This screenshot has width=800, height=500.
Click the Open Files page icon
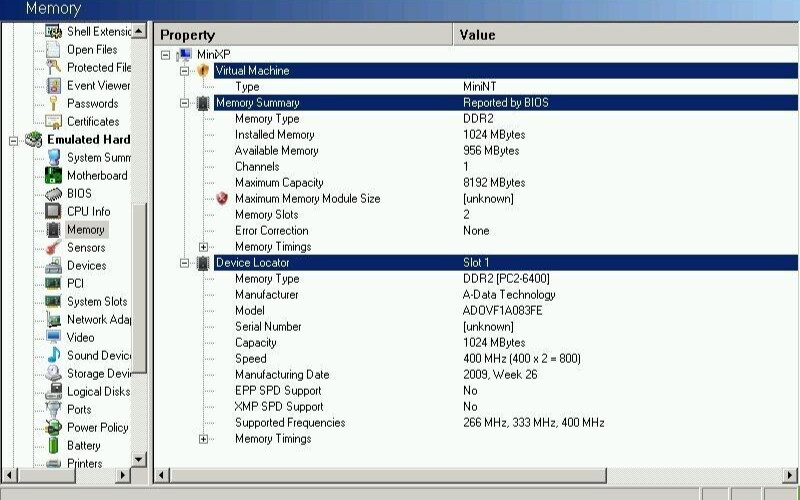pos(54,49)
